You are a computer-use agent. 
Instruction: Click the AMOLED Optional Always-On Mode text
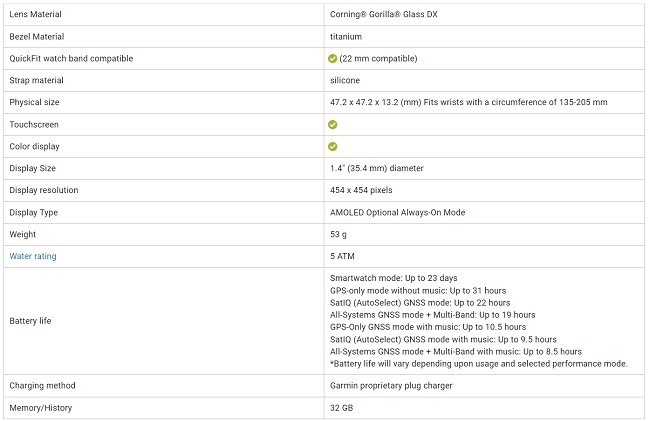[x=397, y=213]
